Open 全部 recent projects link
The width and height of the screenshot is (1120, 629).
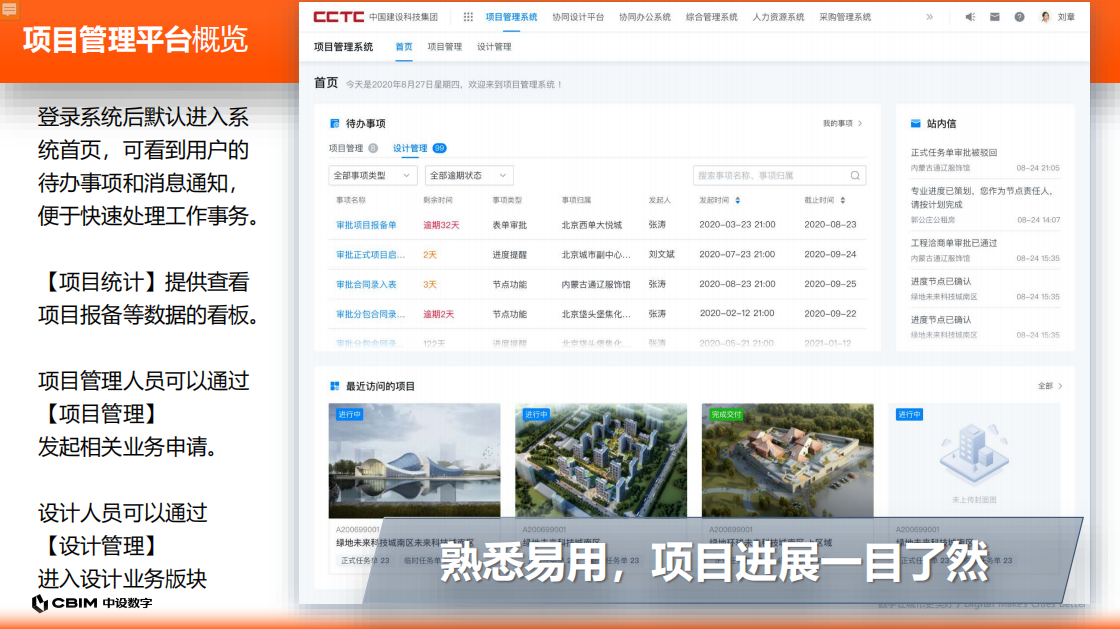click(x=1049, y=386)
